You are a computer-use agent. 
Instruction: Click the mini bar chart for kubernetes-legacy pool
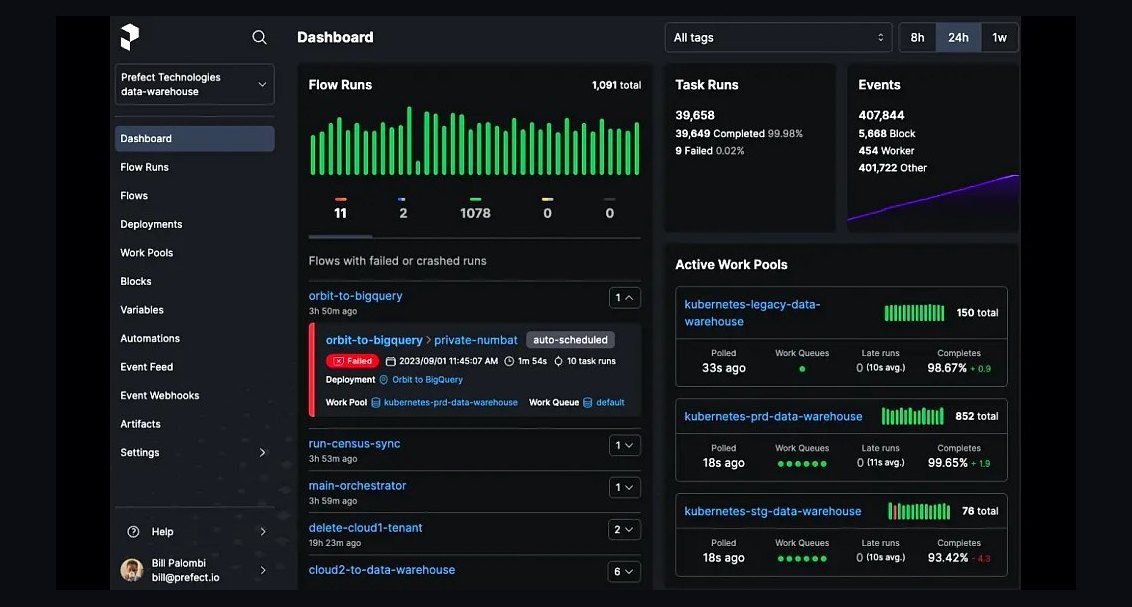tap(914, 313)
